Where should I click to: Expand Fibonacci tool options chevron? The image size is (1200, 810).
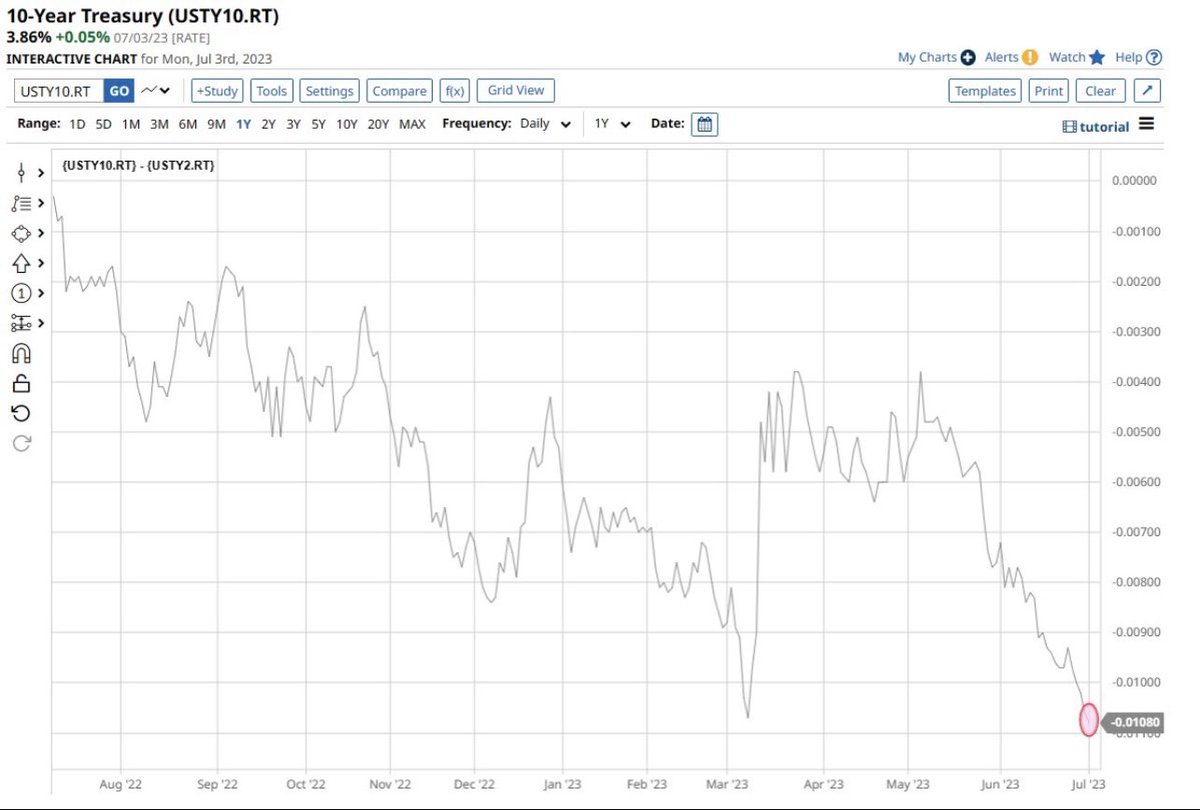tap(41, 203)
